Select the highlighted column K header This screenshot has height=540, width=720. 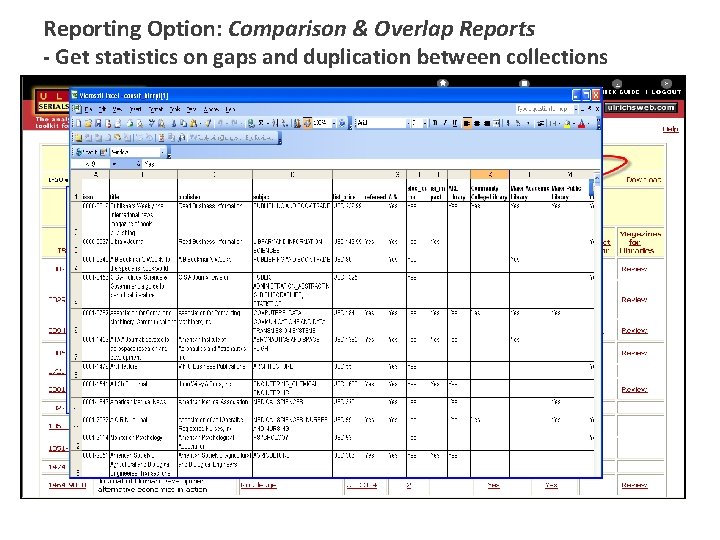[489, 174]
